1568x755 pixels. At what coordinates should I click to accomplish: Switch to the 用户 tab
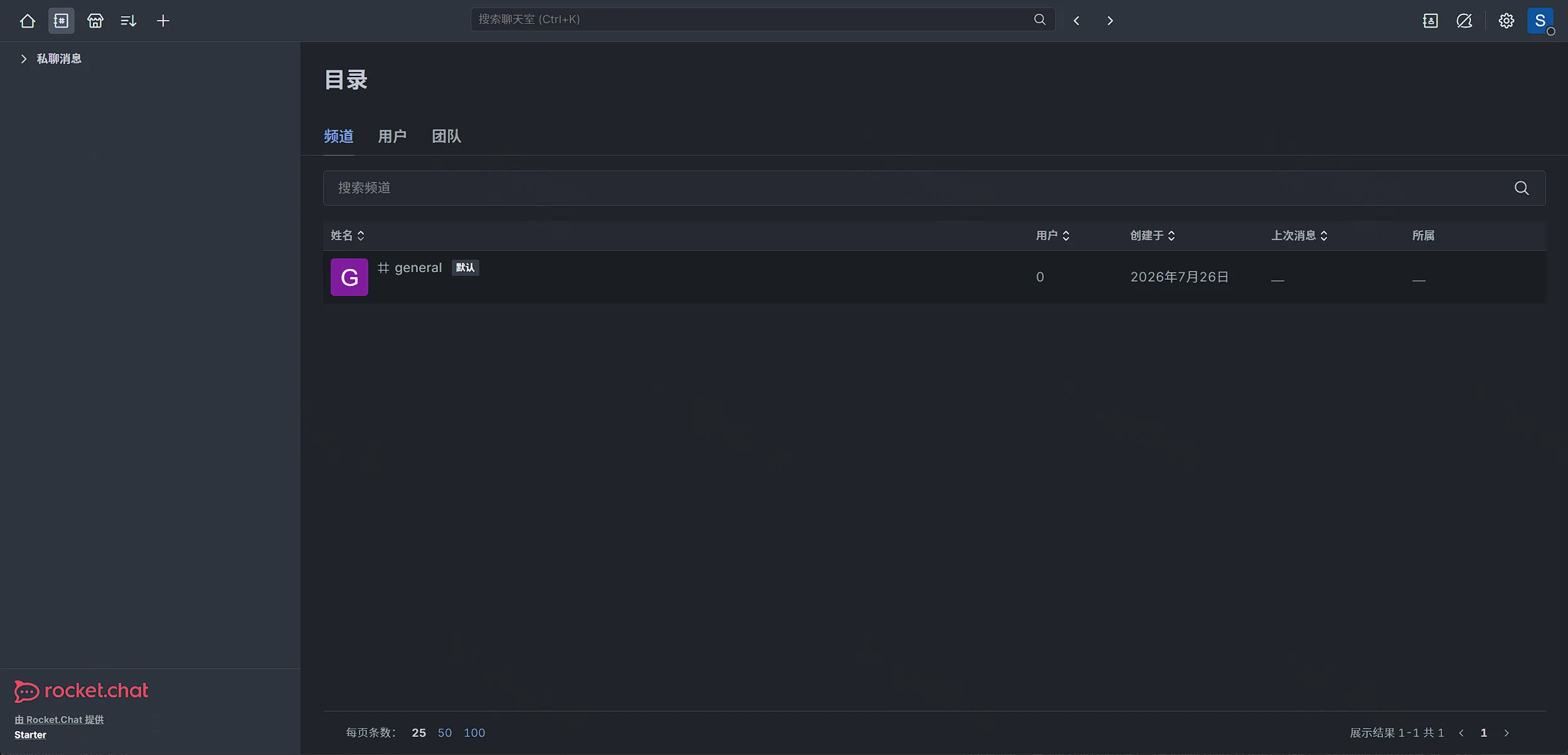click(392, 136)
